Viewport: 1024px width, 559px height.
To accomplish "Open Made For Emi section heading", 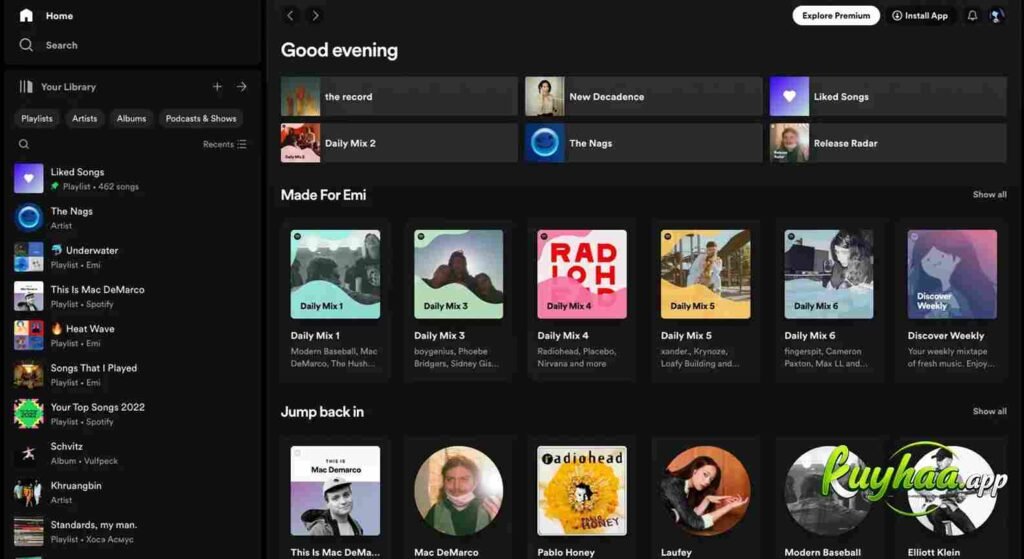I will [x=323, y=195].
